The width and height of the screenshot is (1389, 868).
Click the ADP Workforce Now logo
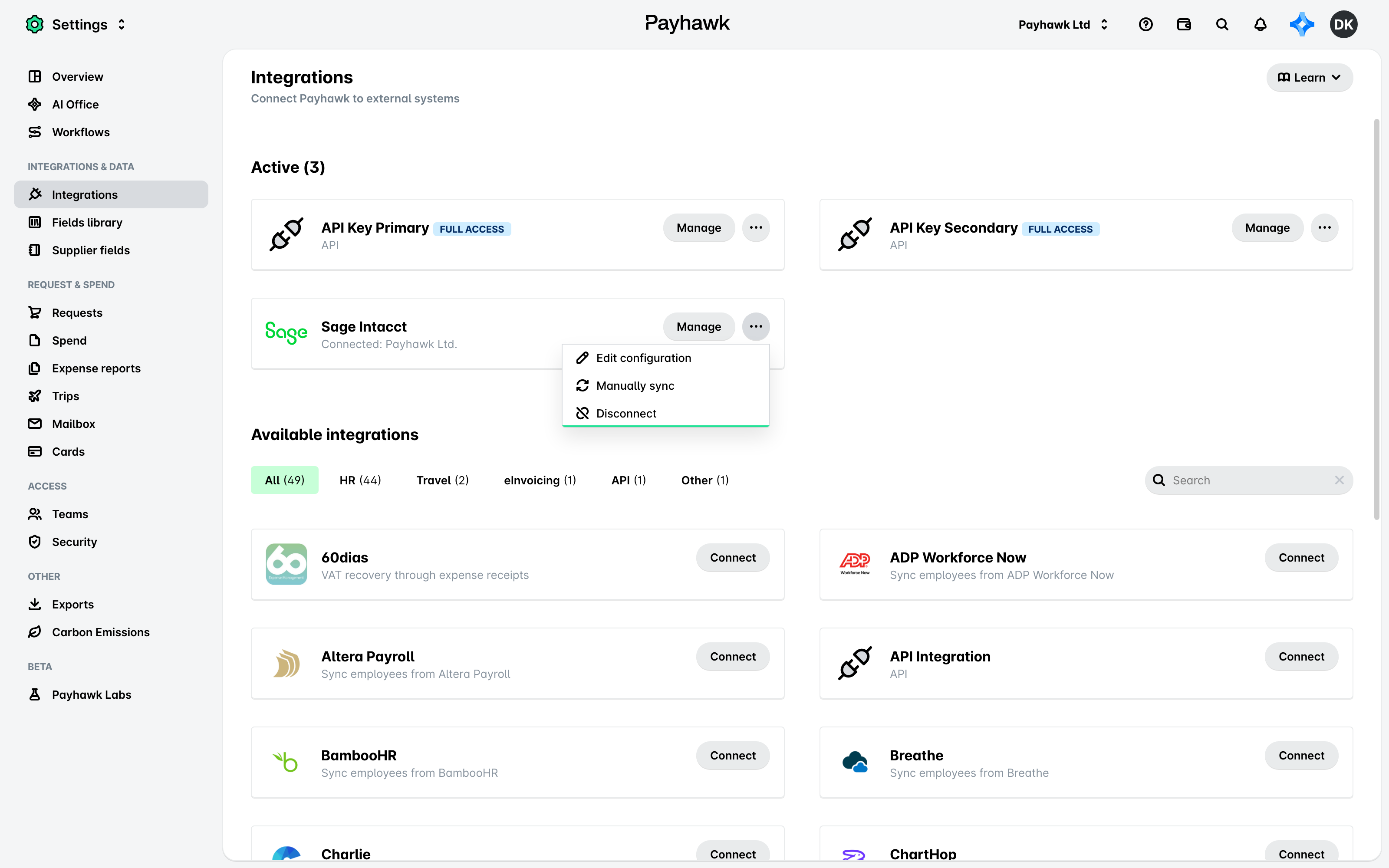(x=855, y=564)
